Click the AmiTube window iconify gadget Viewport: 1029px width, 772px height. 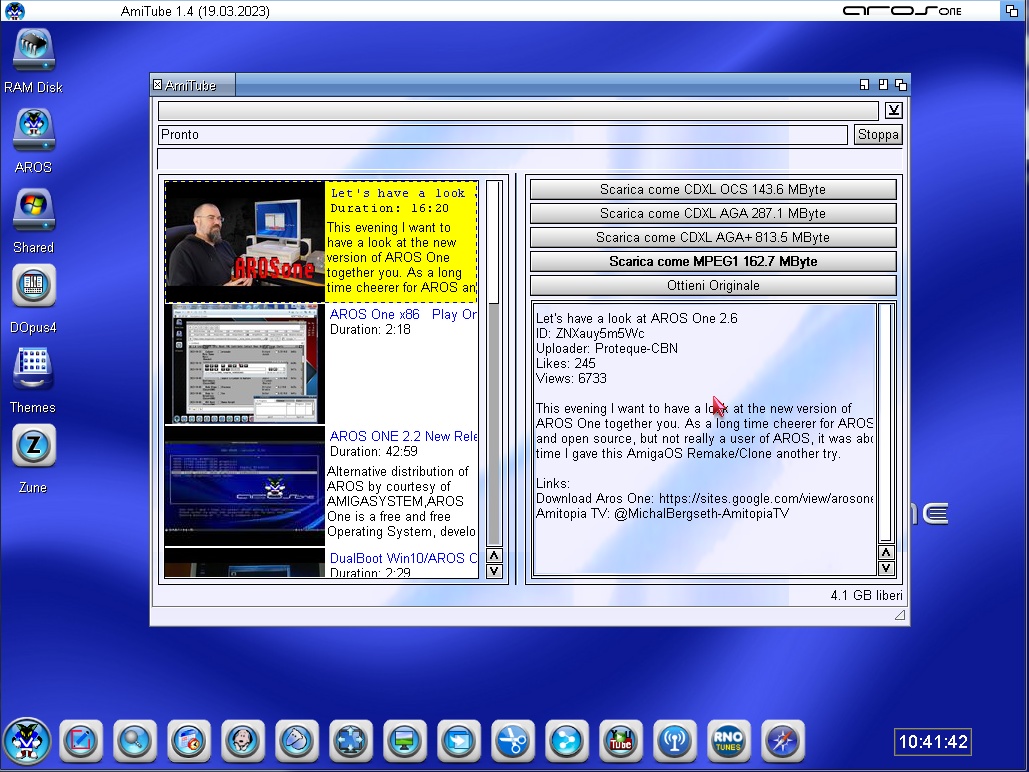point(864,85)
